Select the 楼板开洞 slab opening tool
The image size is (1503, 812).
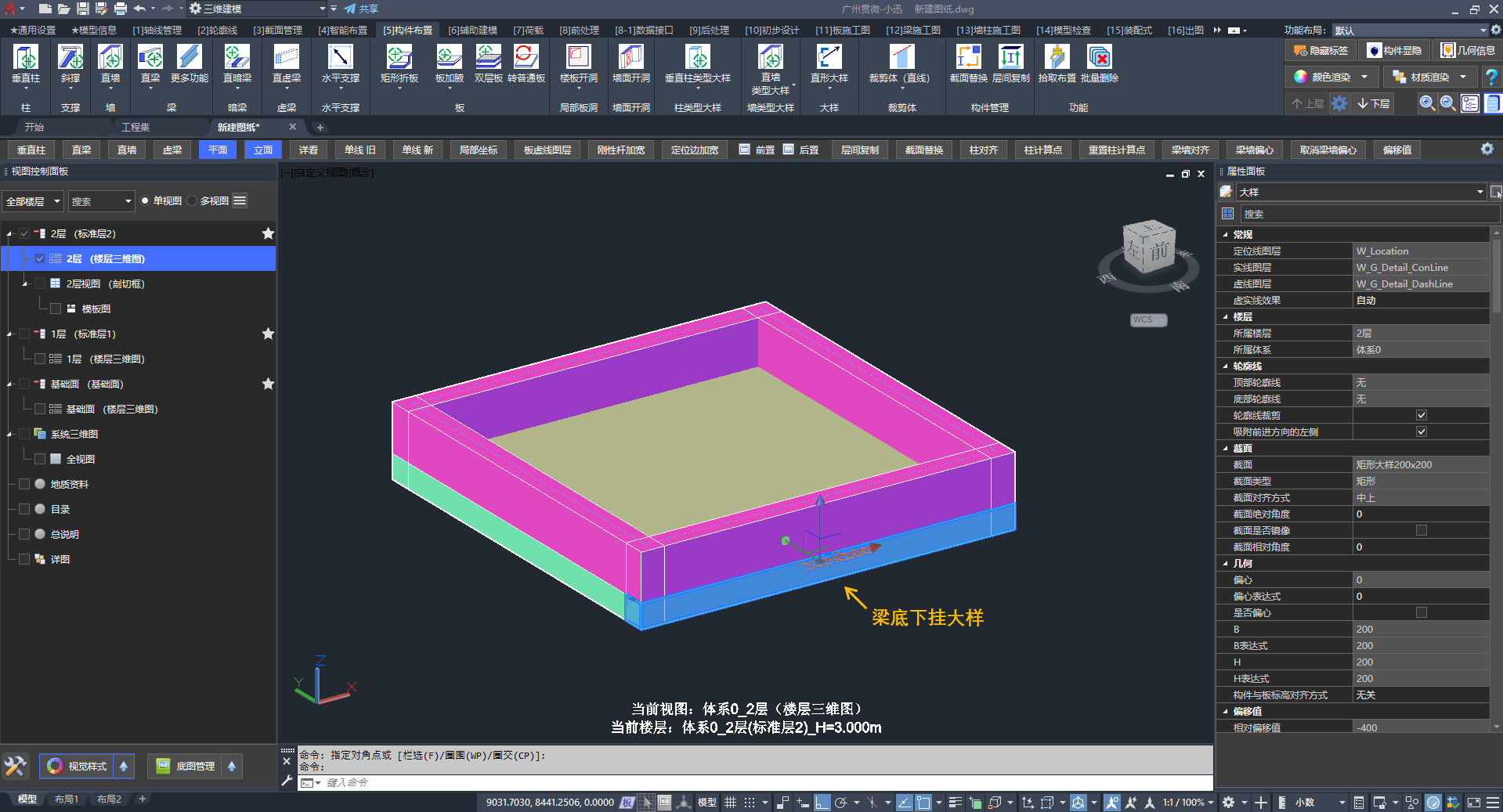point(579,63)
